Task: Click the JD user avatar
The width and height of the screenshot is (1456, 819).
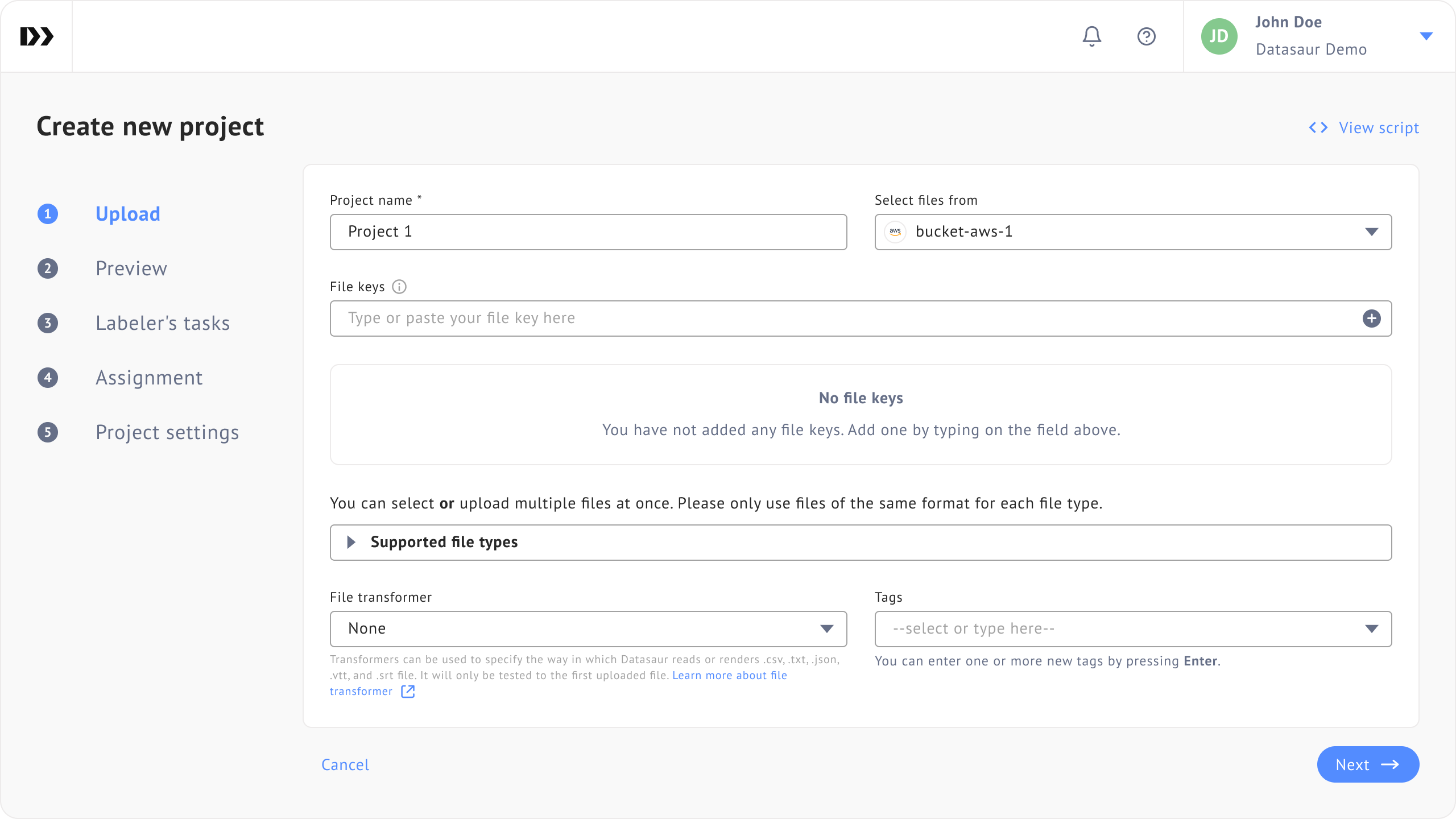Action: point(1219,36)
